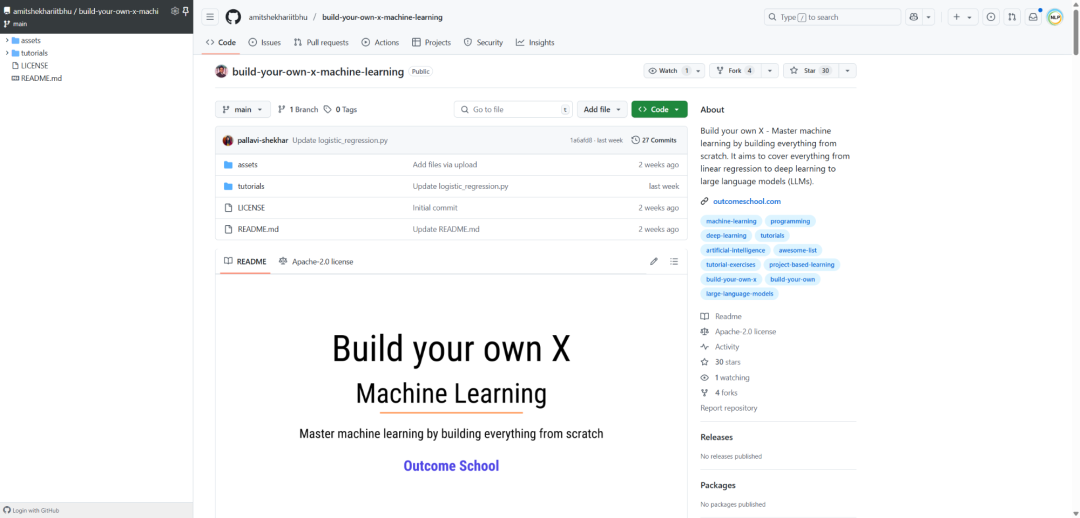Open the outcomeschool.com link

pos(747,201)
